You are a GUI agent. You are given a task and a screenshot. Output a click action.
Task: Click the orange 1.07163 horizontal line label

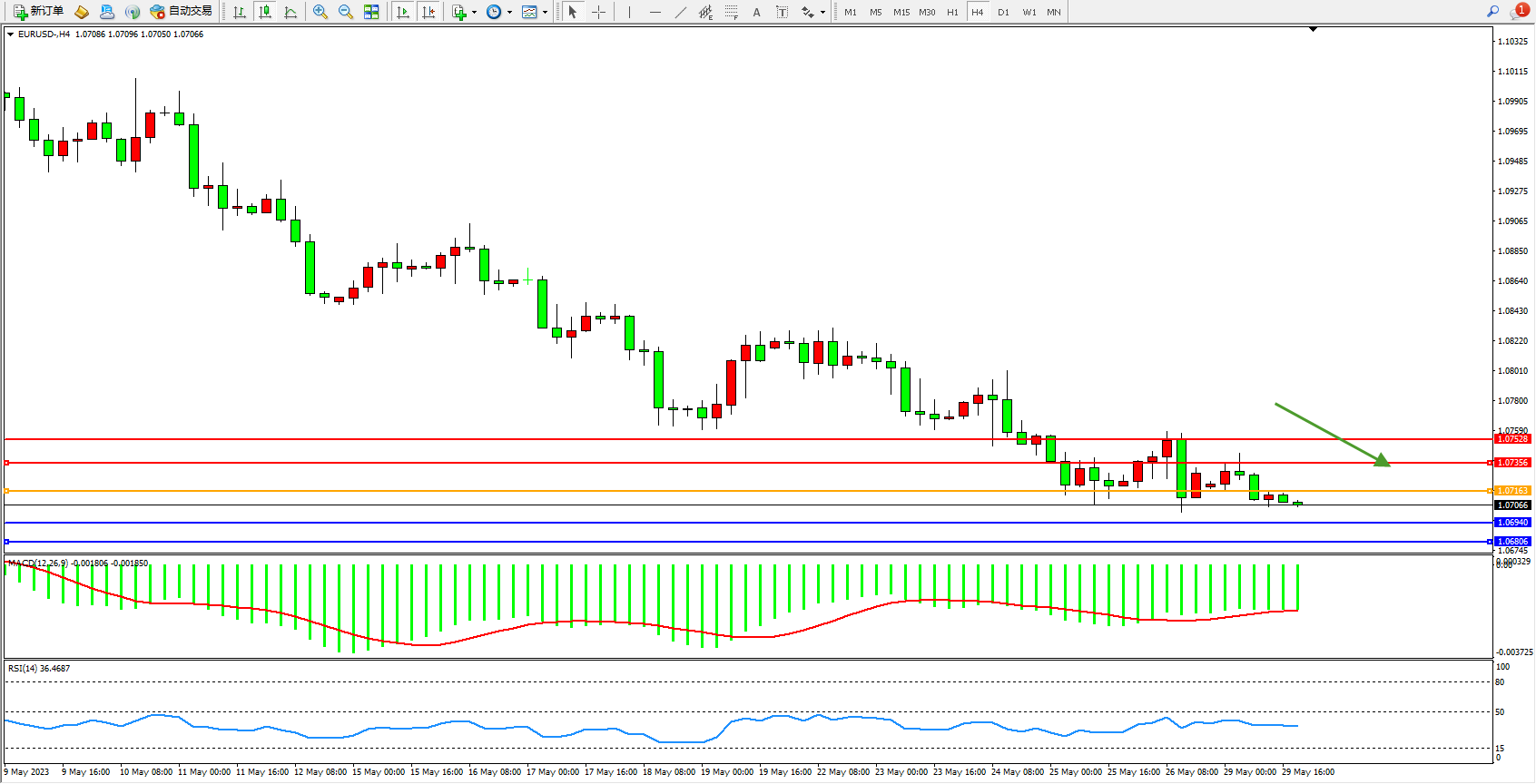click(1512, 491)
